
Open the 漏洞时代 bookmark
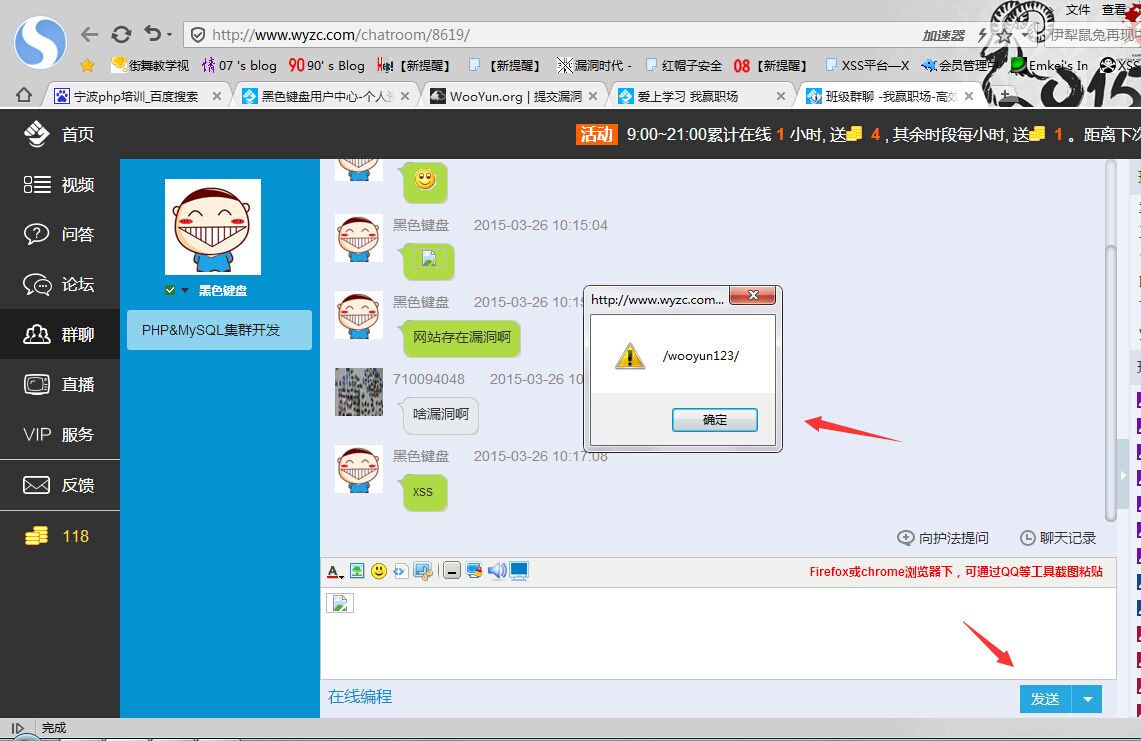(x=594, y=66)
